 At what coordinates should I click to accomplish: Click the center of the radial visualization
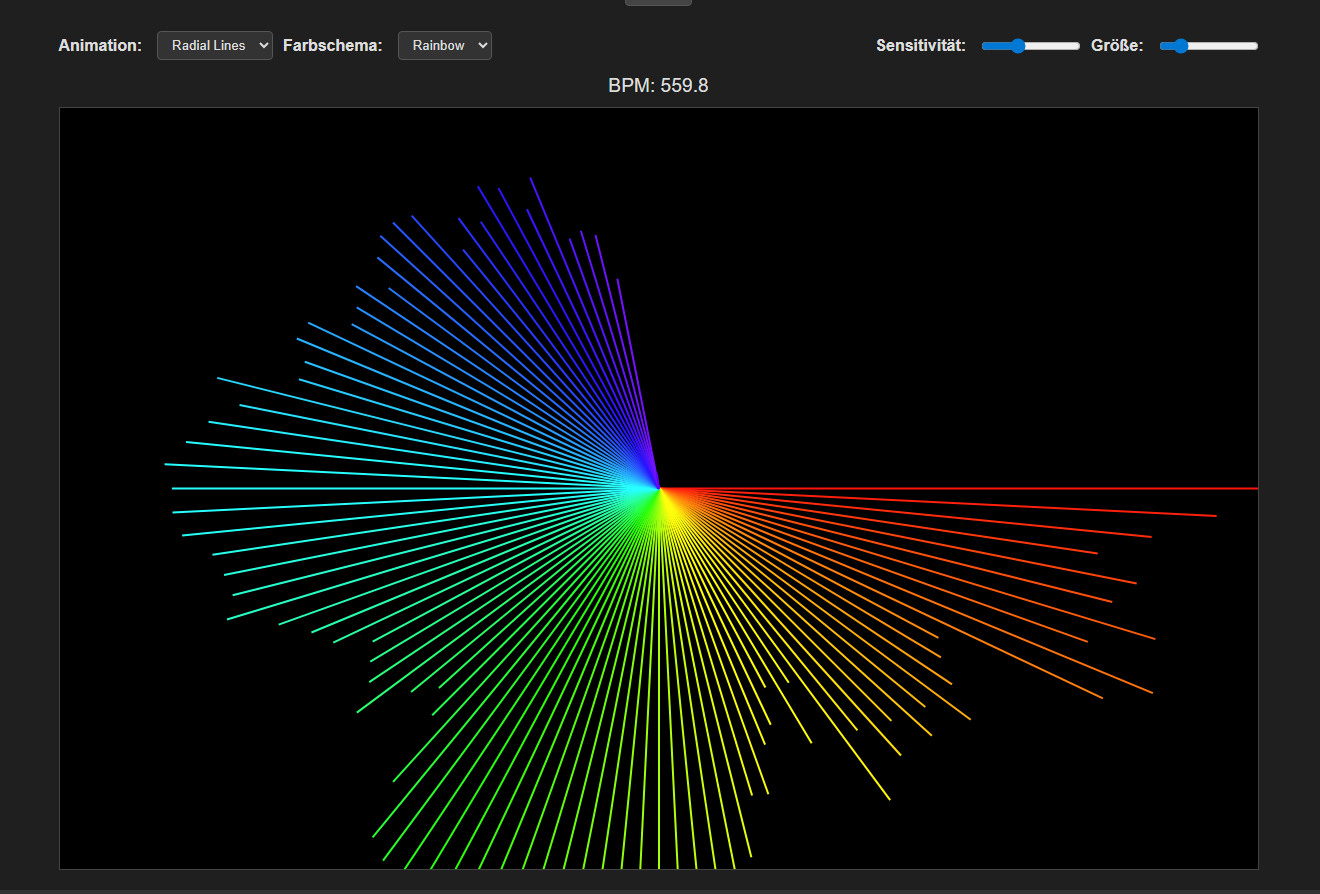pyautogui.click(x=659, y=490)
